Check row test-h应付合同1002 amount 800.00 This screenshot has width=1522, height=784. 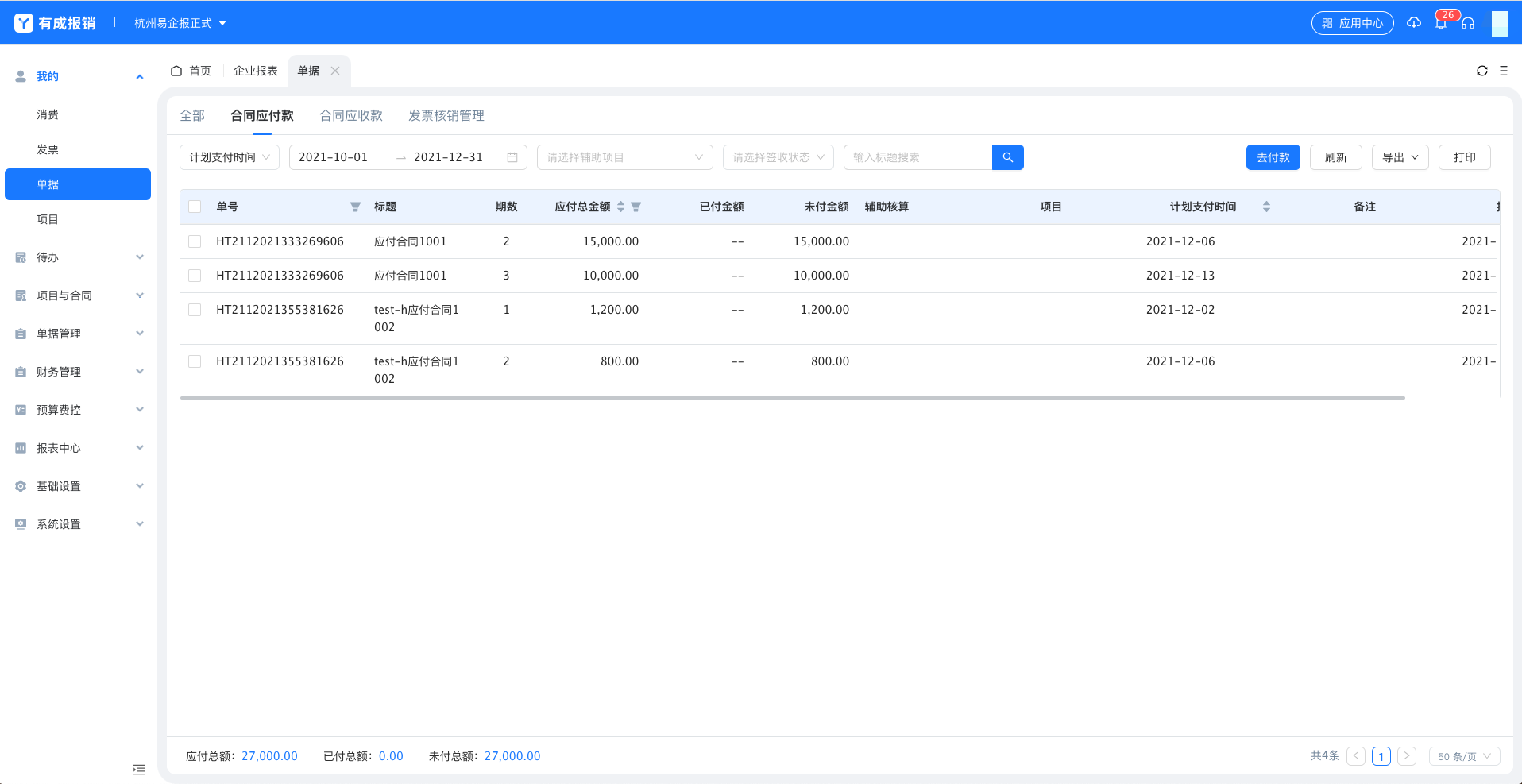(x=195, y=361)
